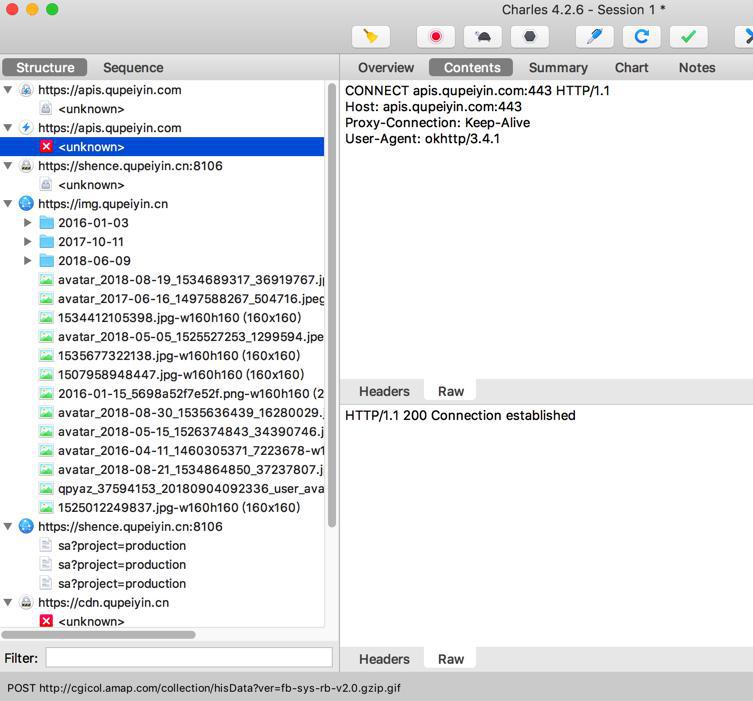Click HTTP/1.1 200 Connection established text
Viewport: 753px width, 701px height.
[x=460, y=415]
